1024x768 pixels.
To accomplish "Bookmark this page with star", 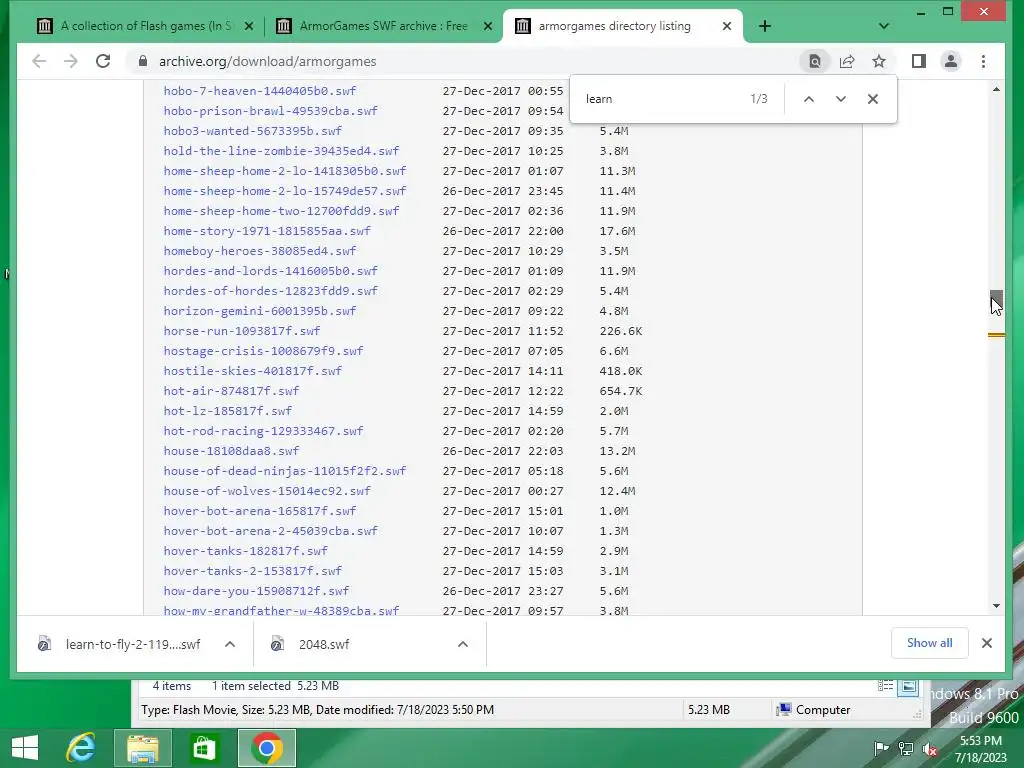I will (879, 61).
